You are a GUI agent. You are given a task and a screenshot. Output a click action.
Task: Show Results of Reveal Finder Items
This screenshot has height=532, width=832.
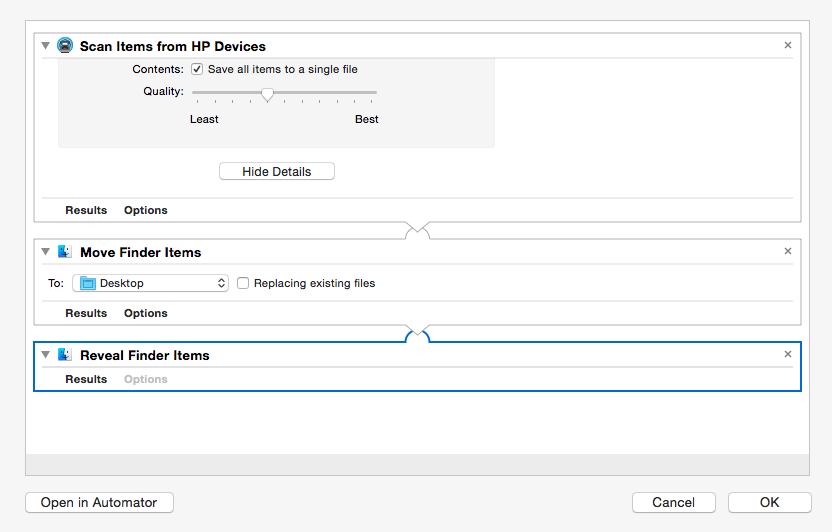pos(86,379)
